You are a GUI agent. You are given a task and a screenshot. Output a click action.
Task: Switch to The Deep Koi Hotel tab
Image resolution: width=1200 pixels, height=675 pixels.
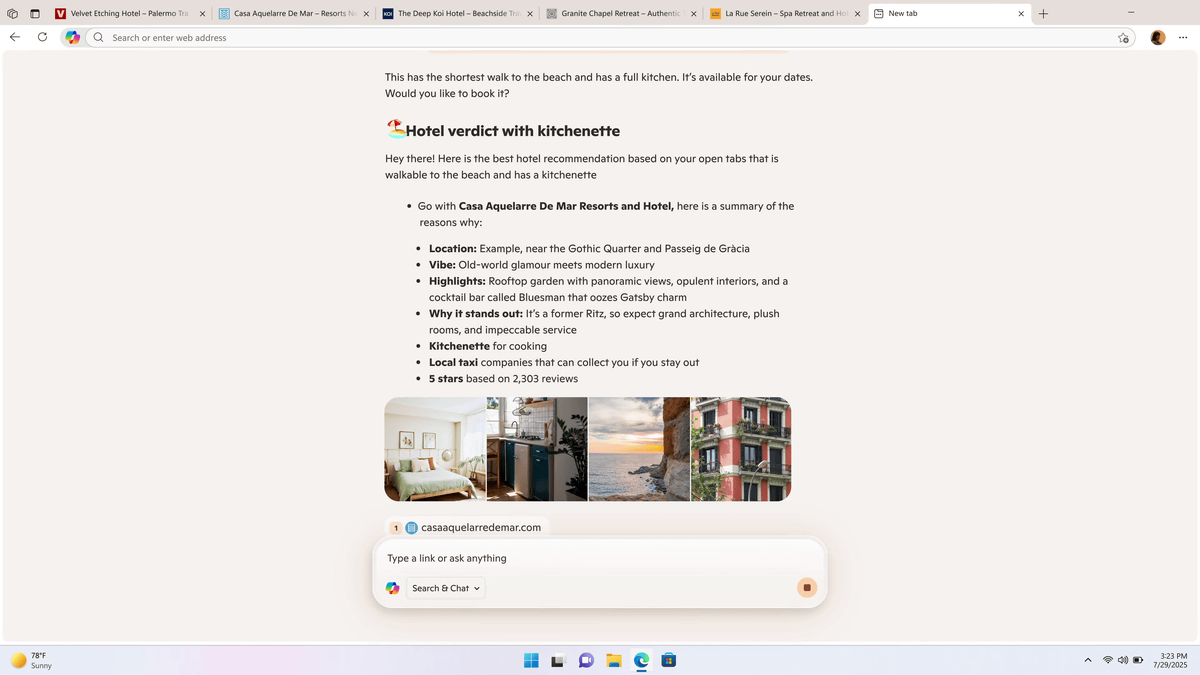[x=458, y=14]
